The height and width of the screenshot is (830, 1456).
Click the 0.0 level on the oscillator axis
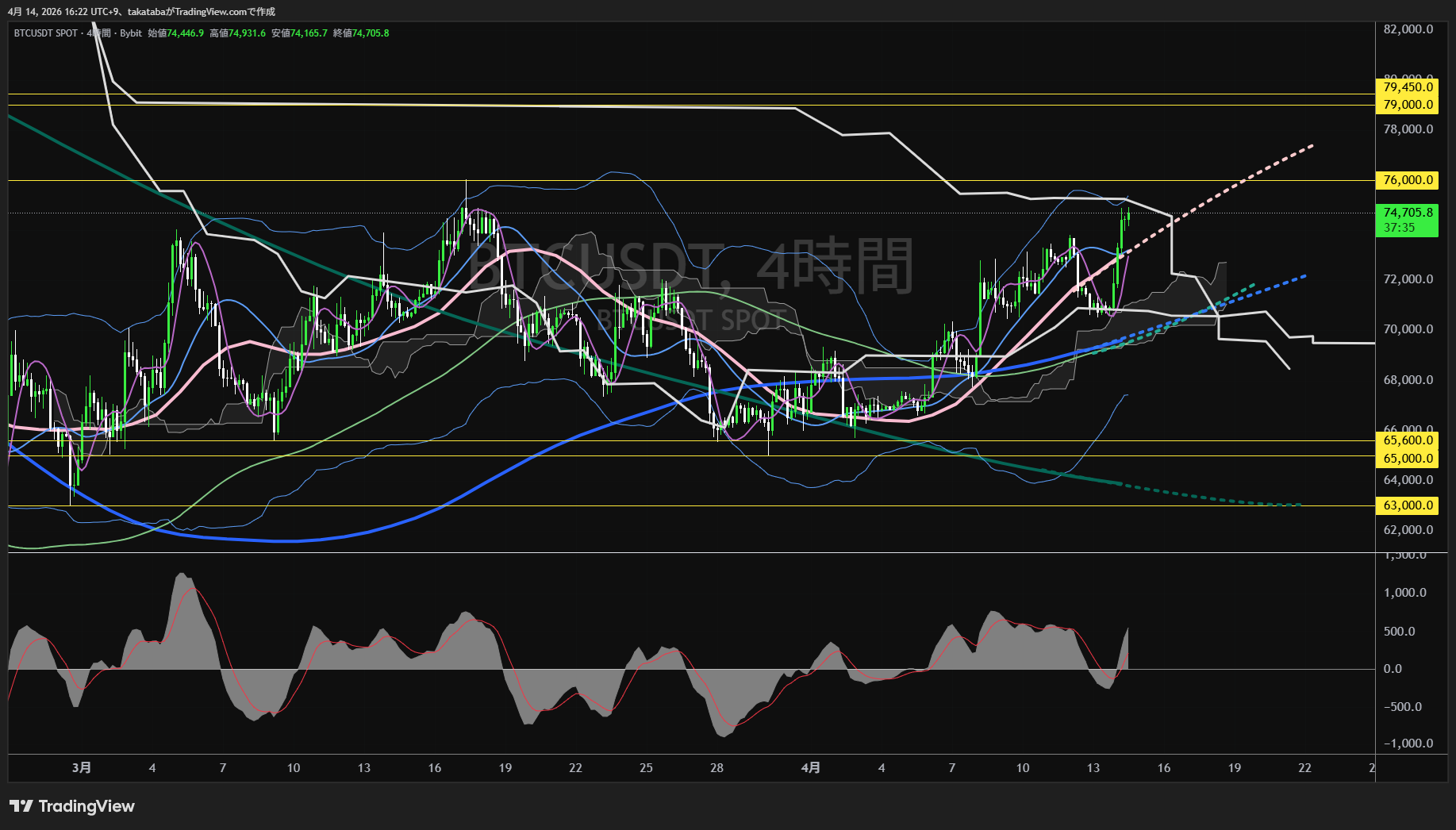point(1393,669)
